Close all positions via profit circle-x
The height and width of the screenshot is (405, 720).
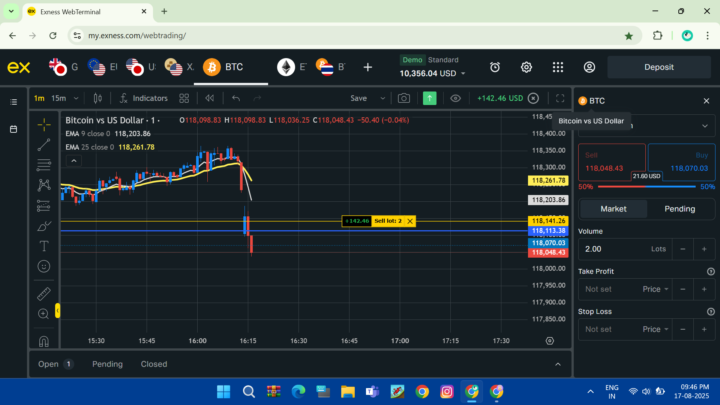[533, 98]
